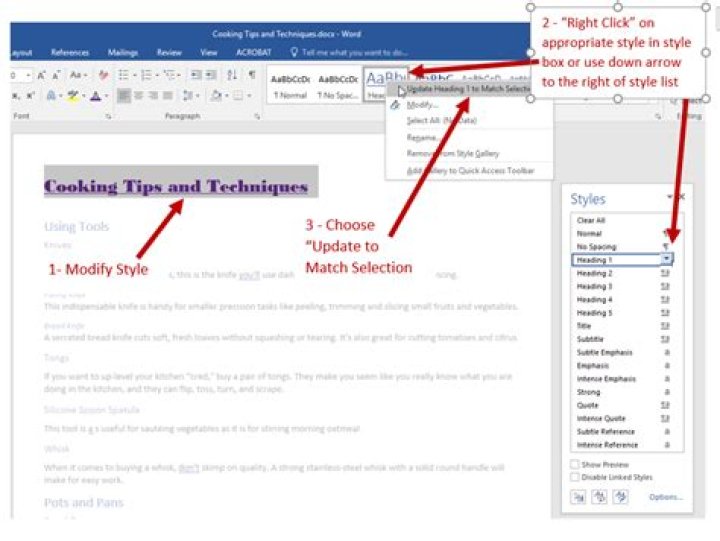Image resolution: width=720 pixels, height=541 pixels.
Task: Open the font size dropdown arrow
Action: pos(28,75)
